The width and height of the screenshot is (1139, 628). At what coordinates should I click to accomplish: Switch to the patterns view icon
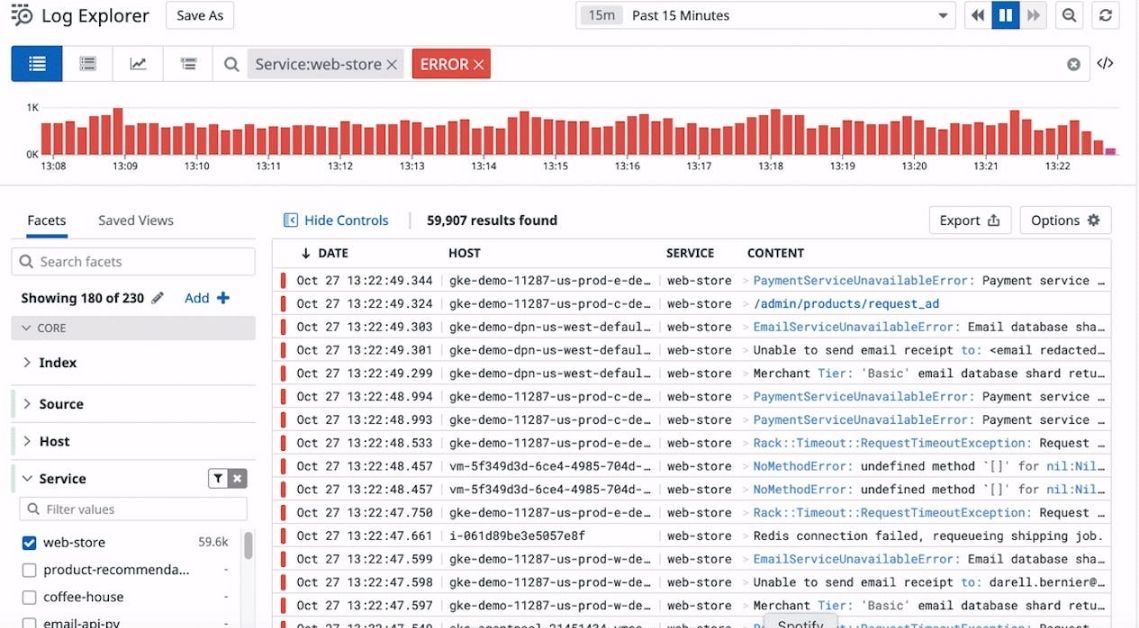(x=188, y=63)
